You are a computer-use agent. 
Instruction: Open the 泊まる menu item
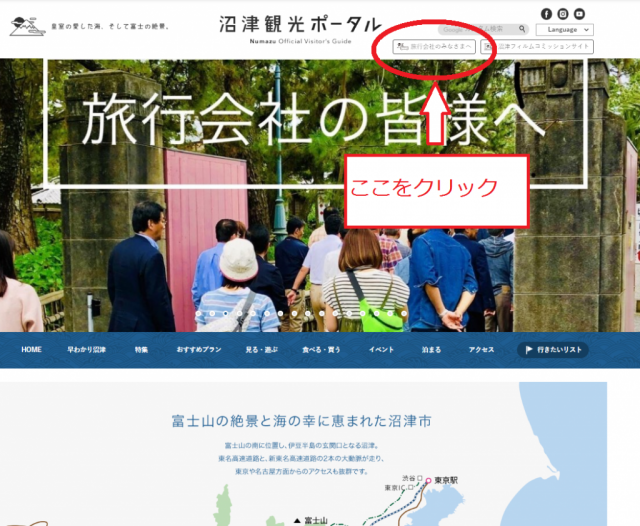pos(431,350)
